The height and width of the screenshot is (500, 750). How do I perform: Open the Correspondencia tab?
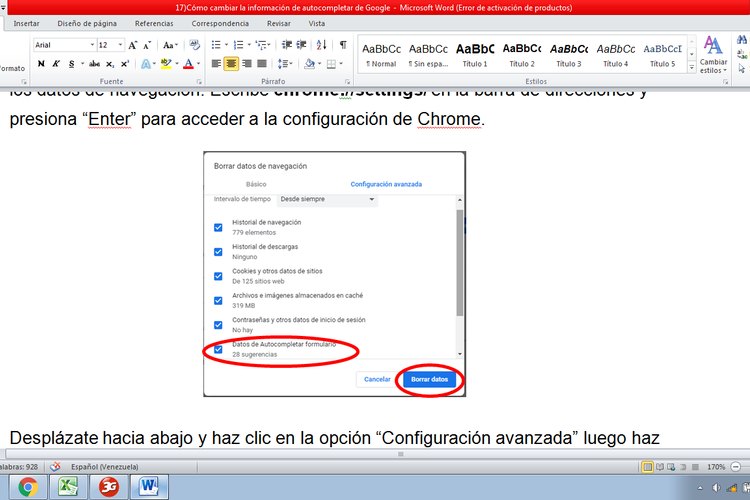[x=220, y=23]
